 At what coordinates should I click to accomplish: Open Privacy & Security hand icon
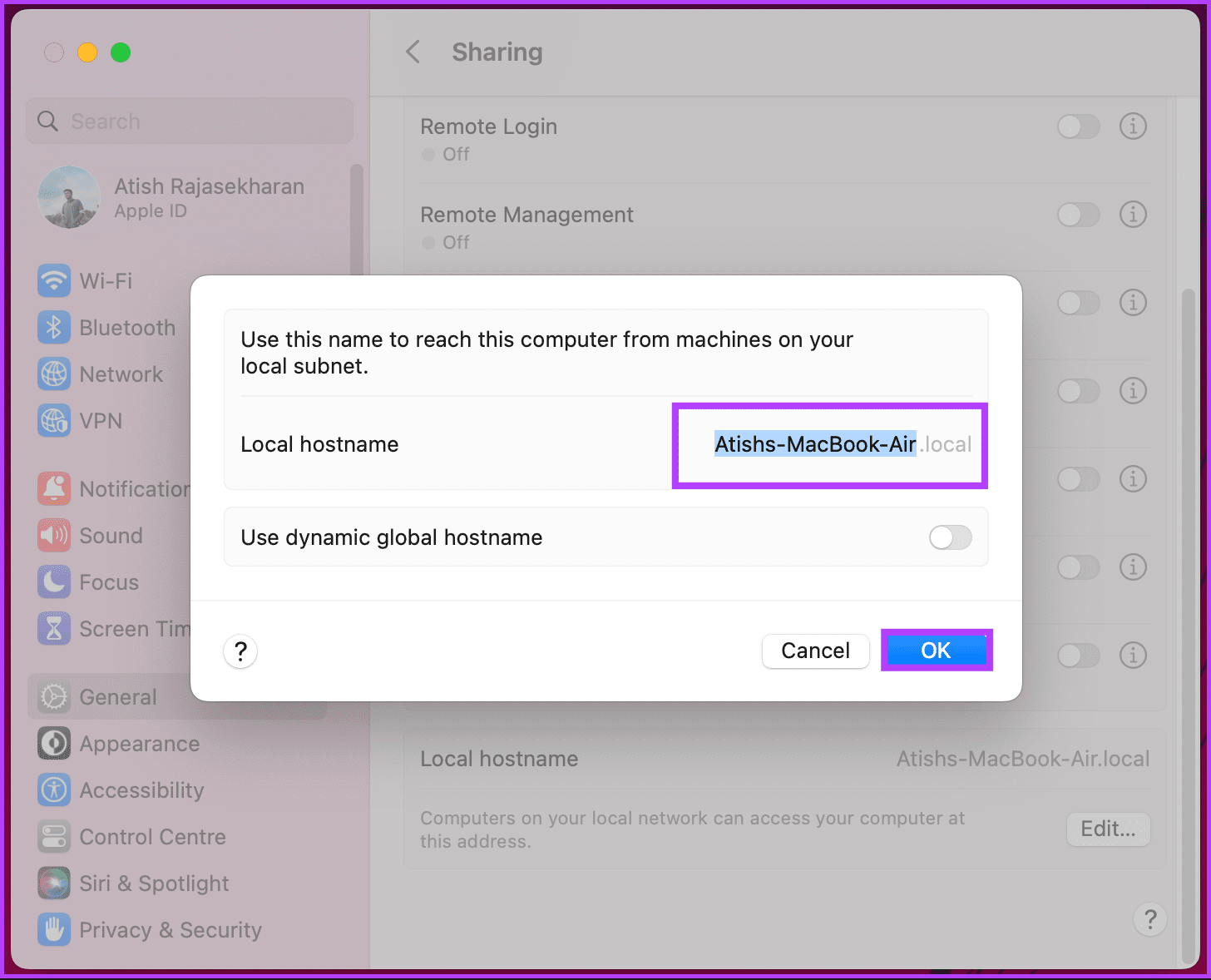coord(54,930)
